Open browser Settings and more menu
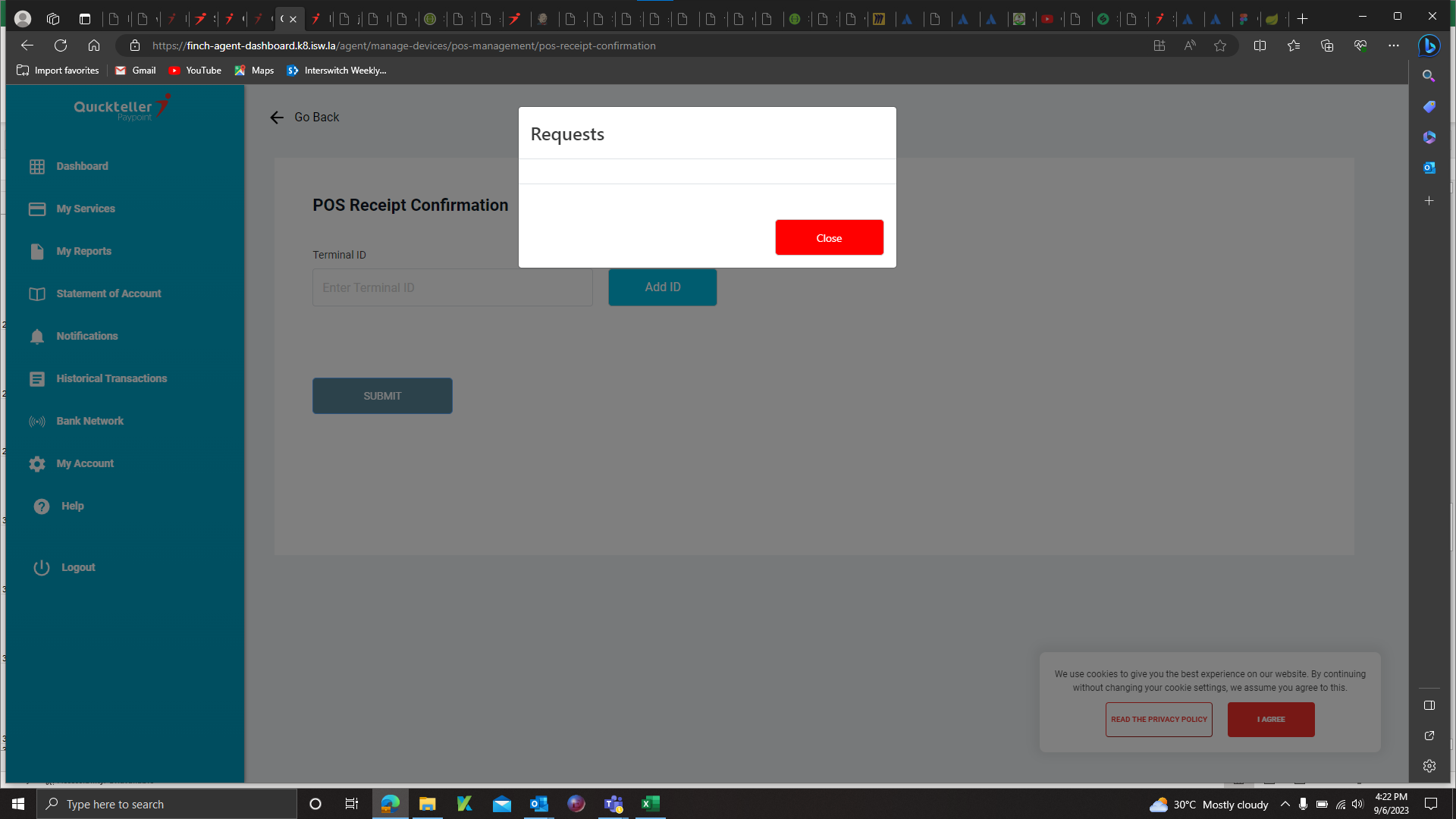 tap(1394, 45)
